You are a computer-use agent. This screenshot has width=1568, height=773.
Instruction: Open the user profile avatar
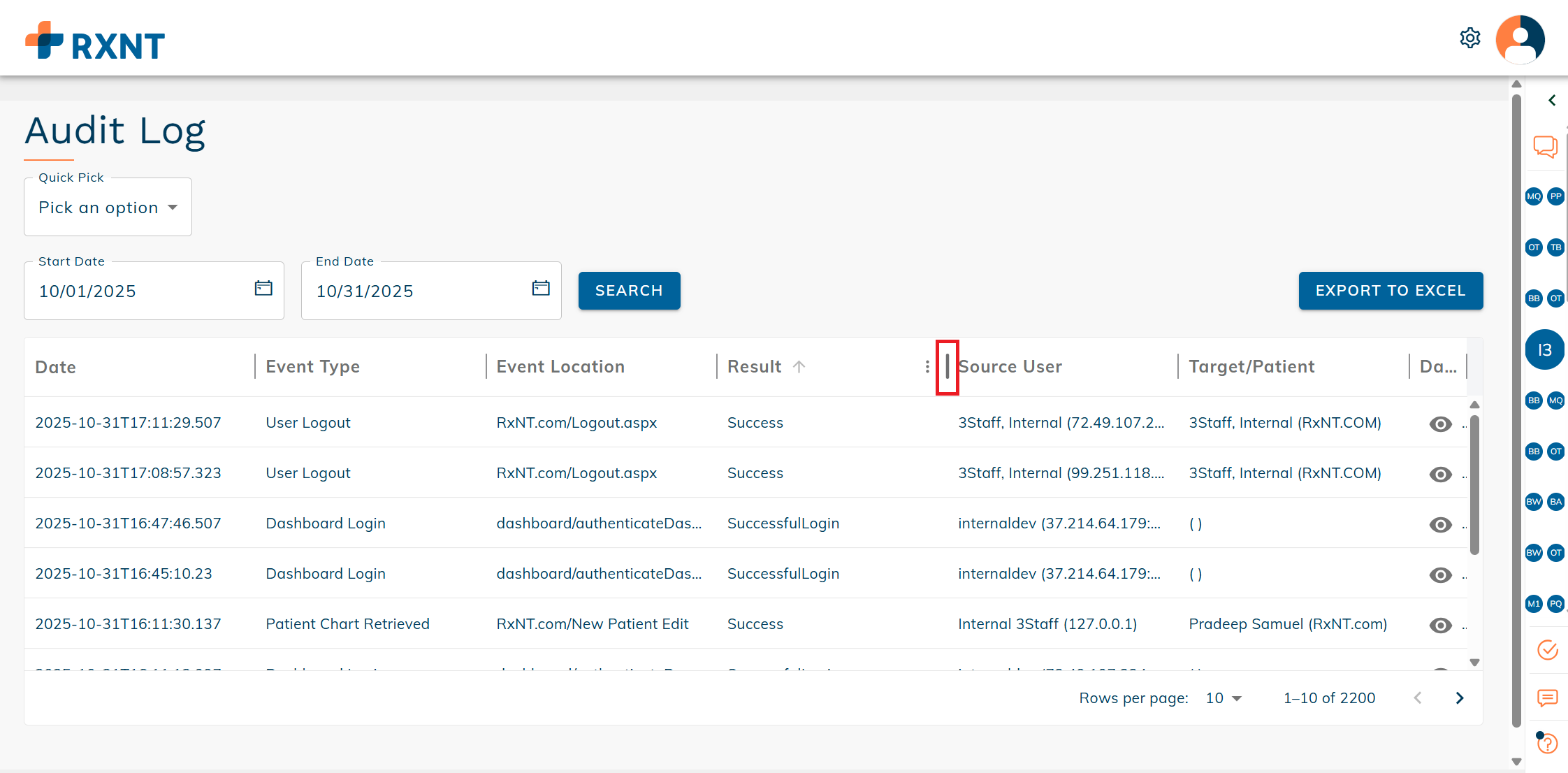pos(1520,39)
